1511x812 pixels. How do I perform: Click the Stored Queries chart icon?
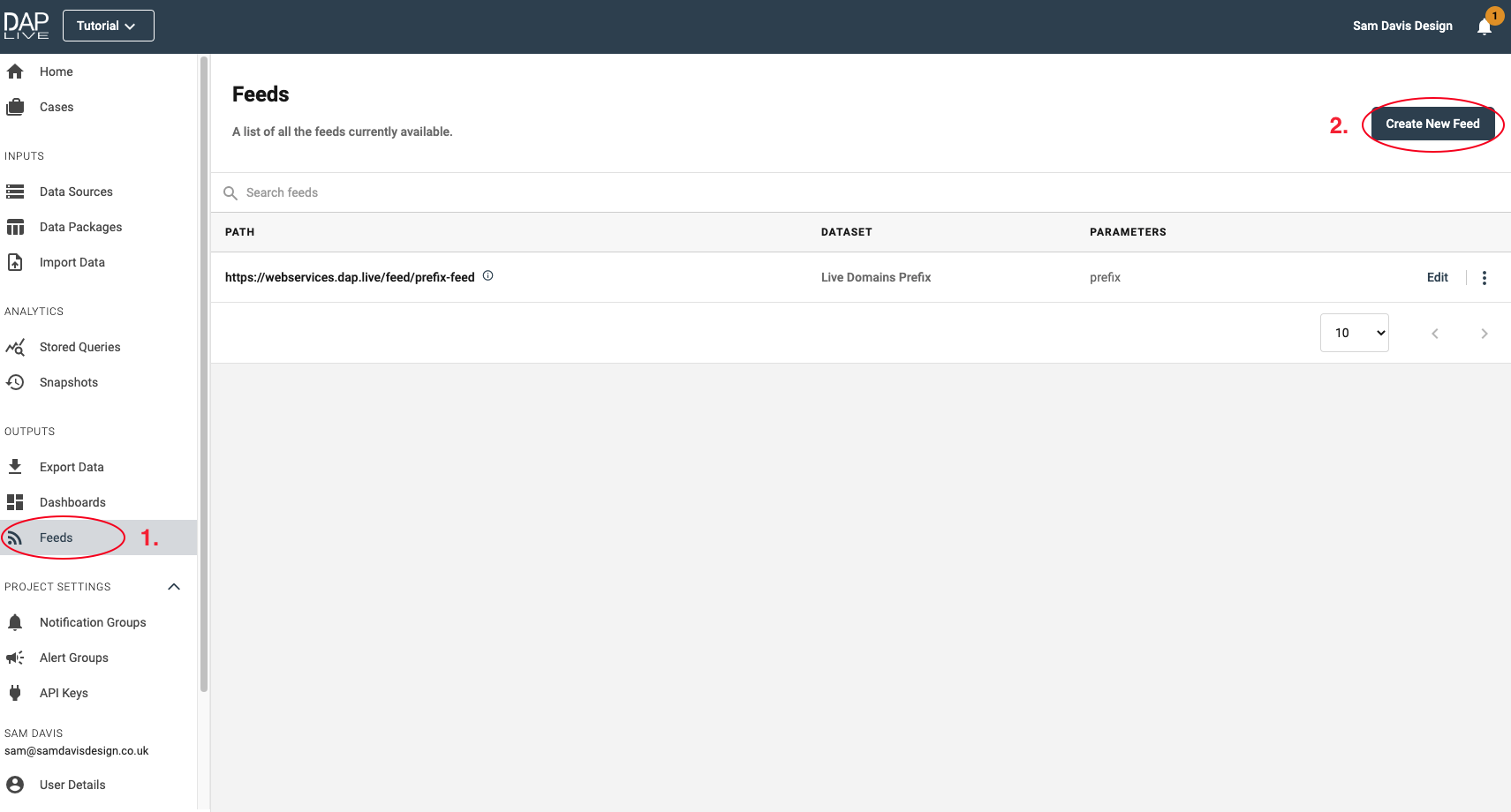coord(15,347)
